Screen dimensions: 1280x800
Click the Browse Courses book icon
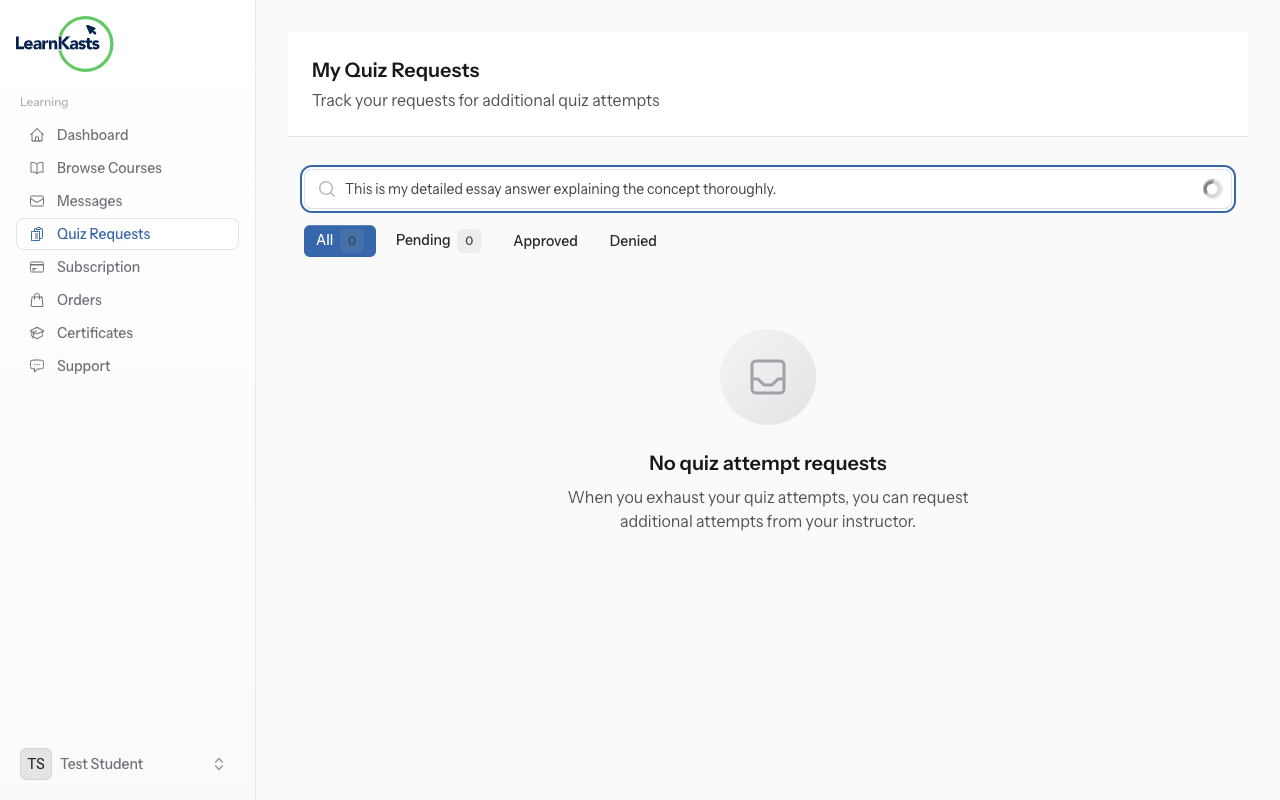click(37, 168)
